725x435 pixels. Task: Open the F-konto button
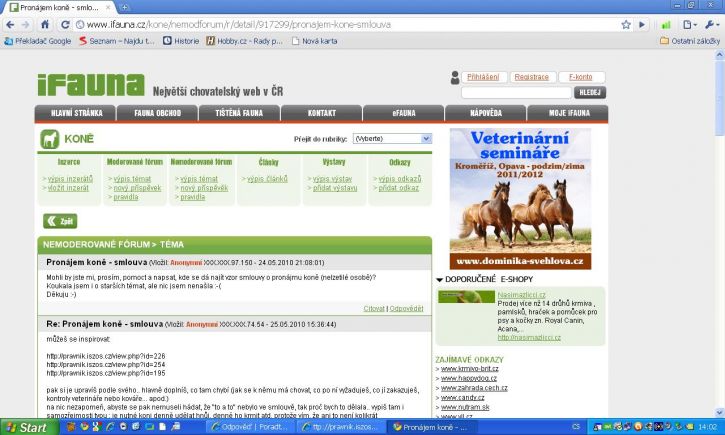pos(581,77)
